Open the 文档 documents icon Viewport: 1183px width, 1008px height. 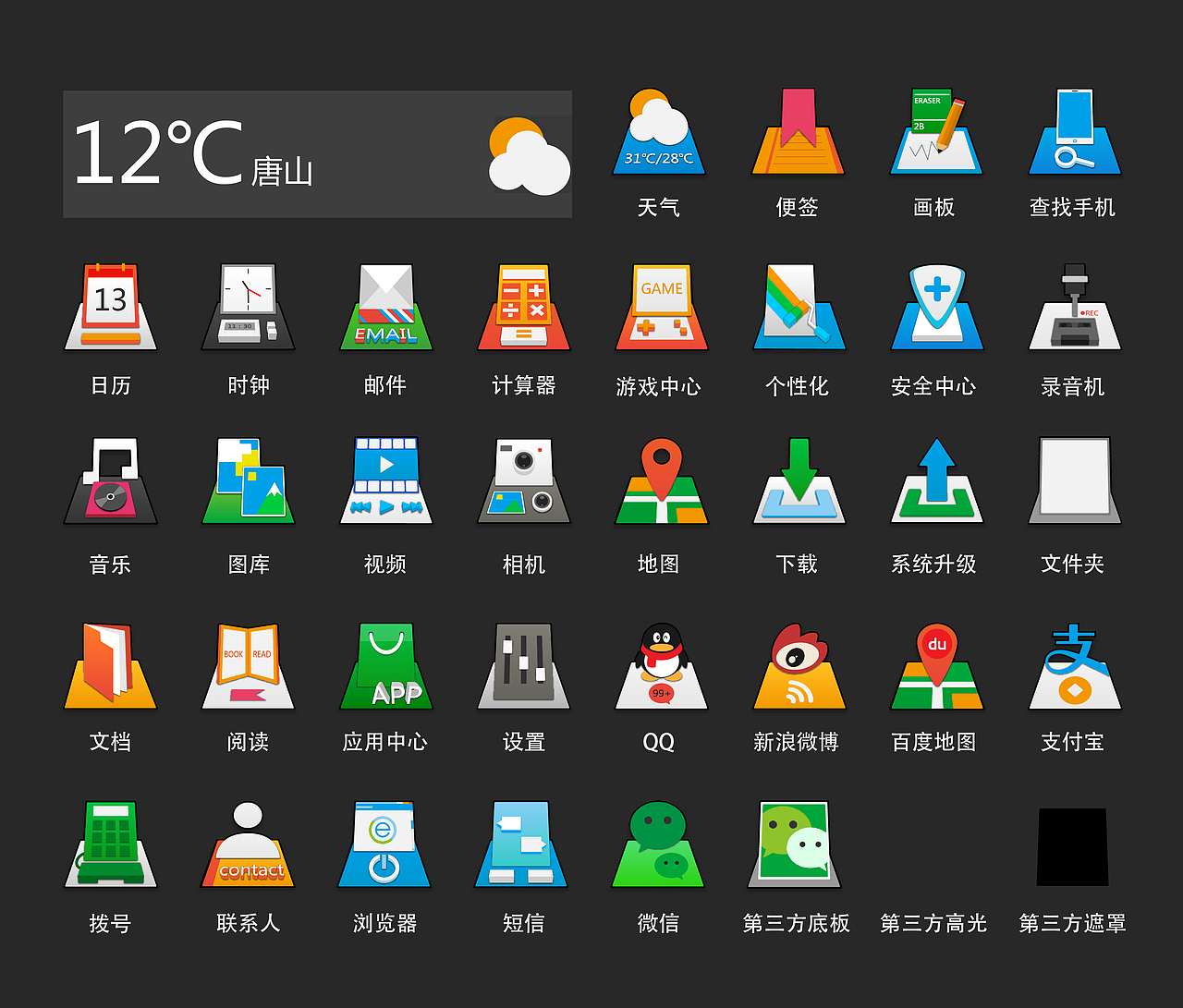pyautogui.click(x=110, y=666)
